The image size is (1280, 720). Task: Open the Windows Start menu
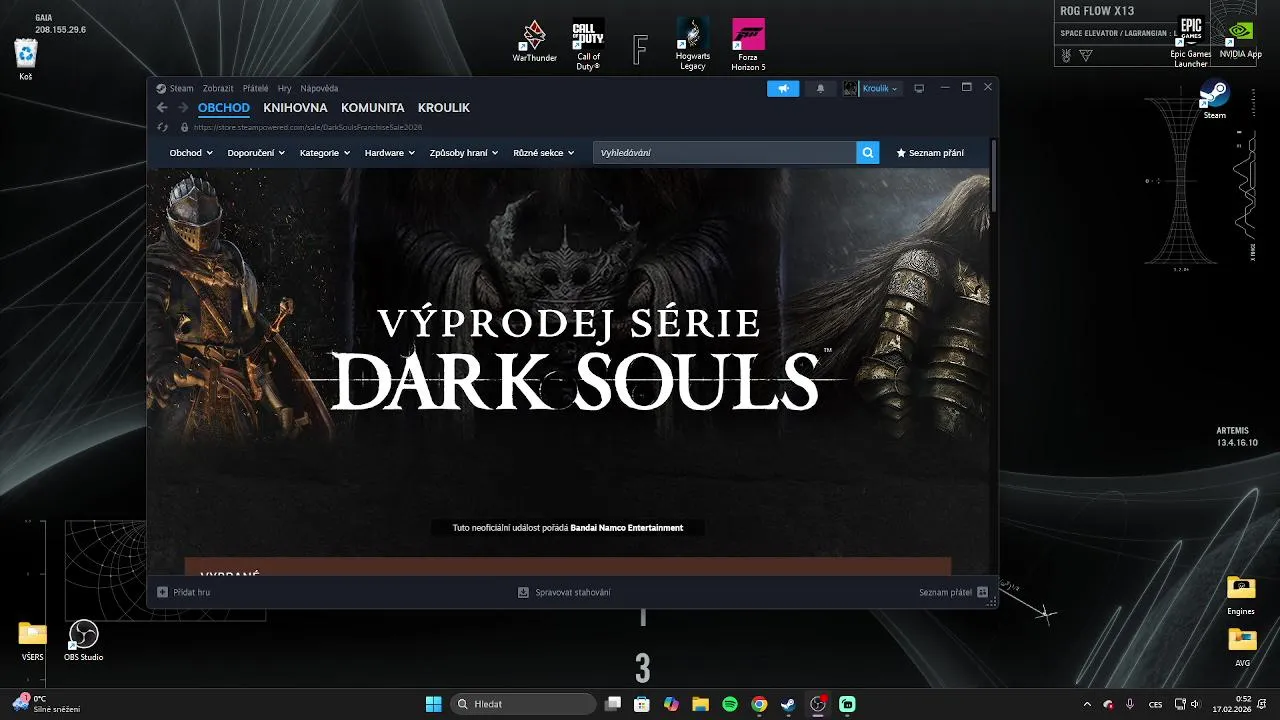(434, 704)
